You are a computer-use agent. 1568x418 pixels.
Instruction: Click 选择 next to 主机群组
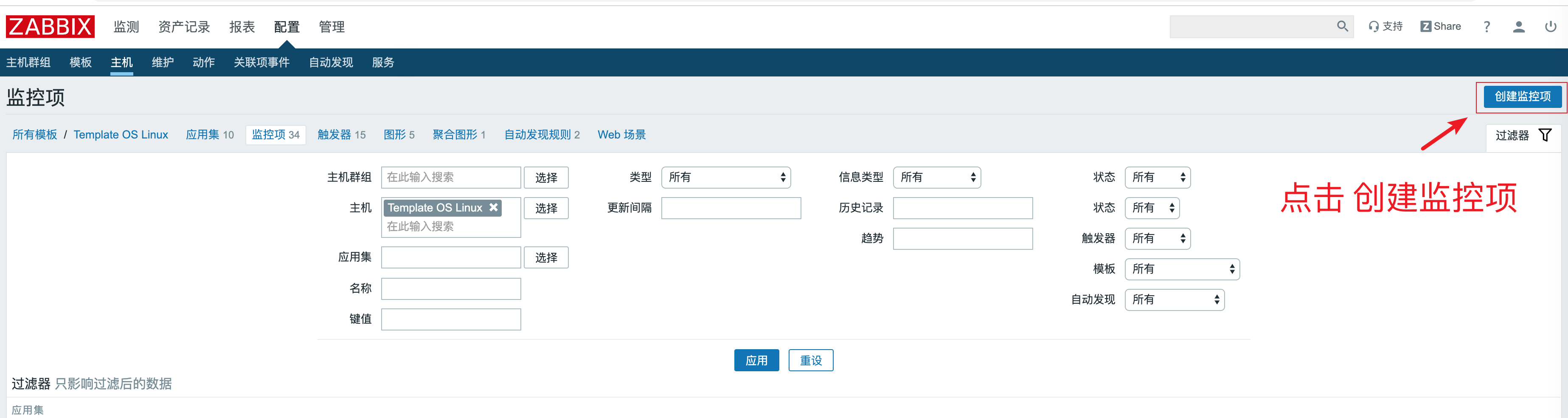point(545,177)
